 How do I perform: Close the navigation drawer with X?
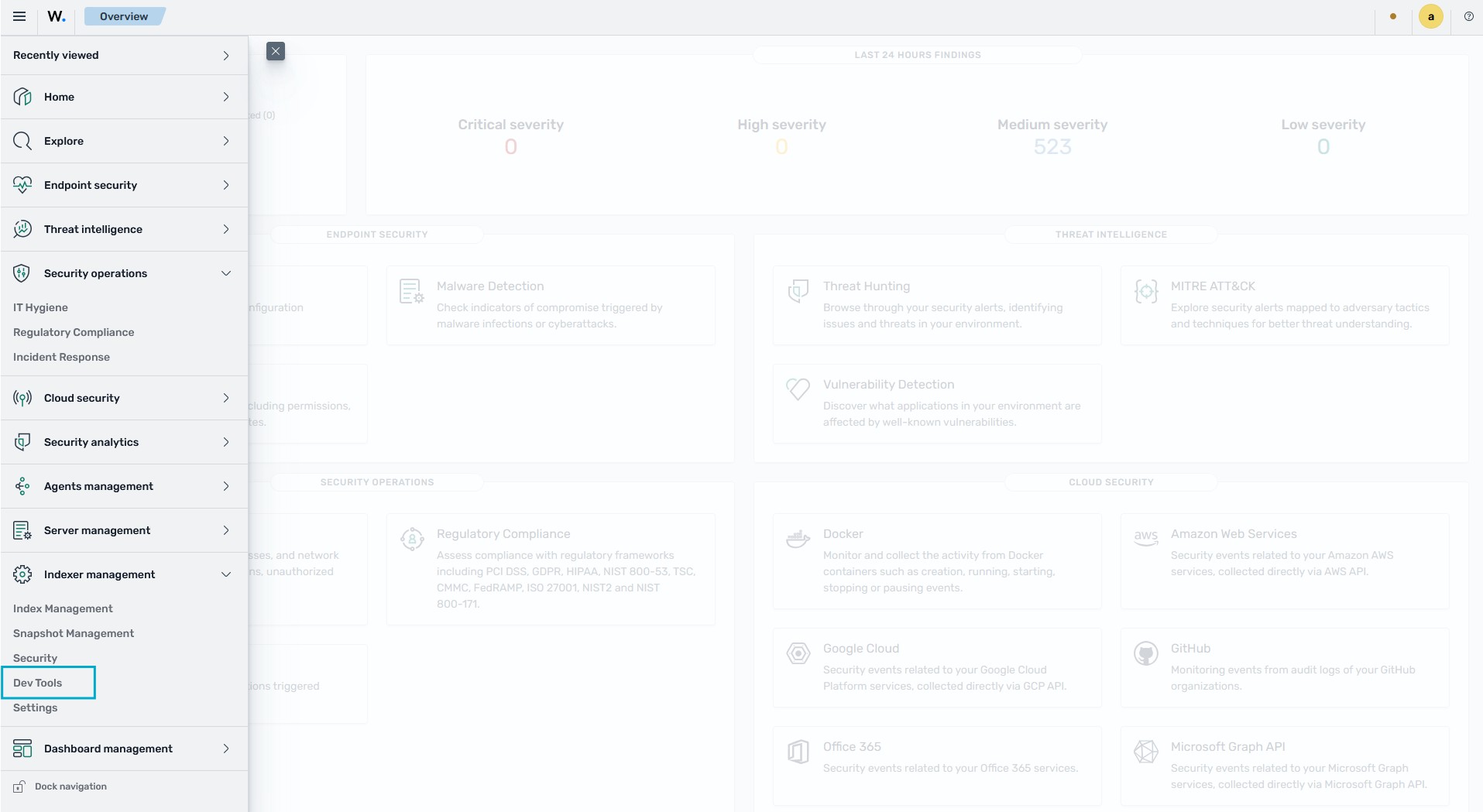(x=276, y=51)
